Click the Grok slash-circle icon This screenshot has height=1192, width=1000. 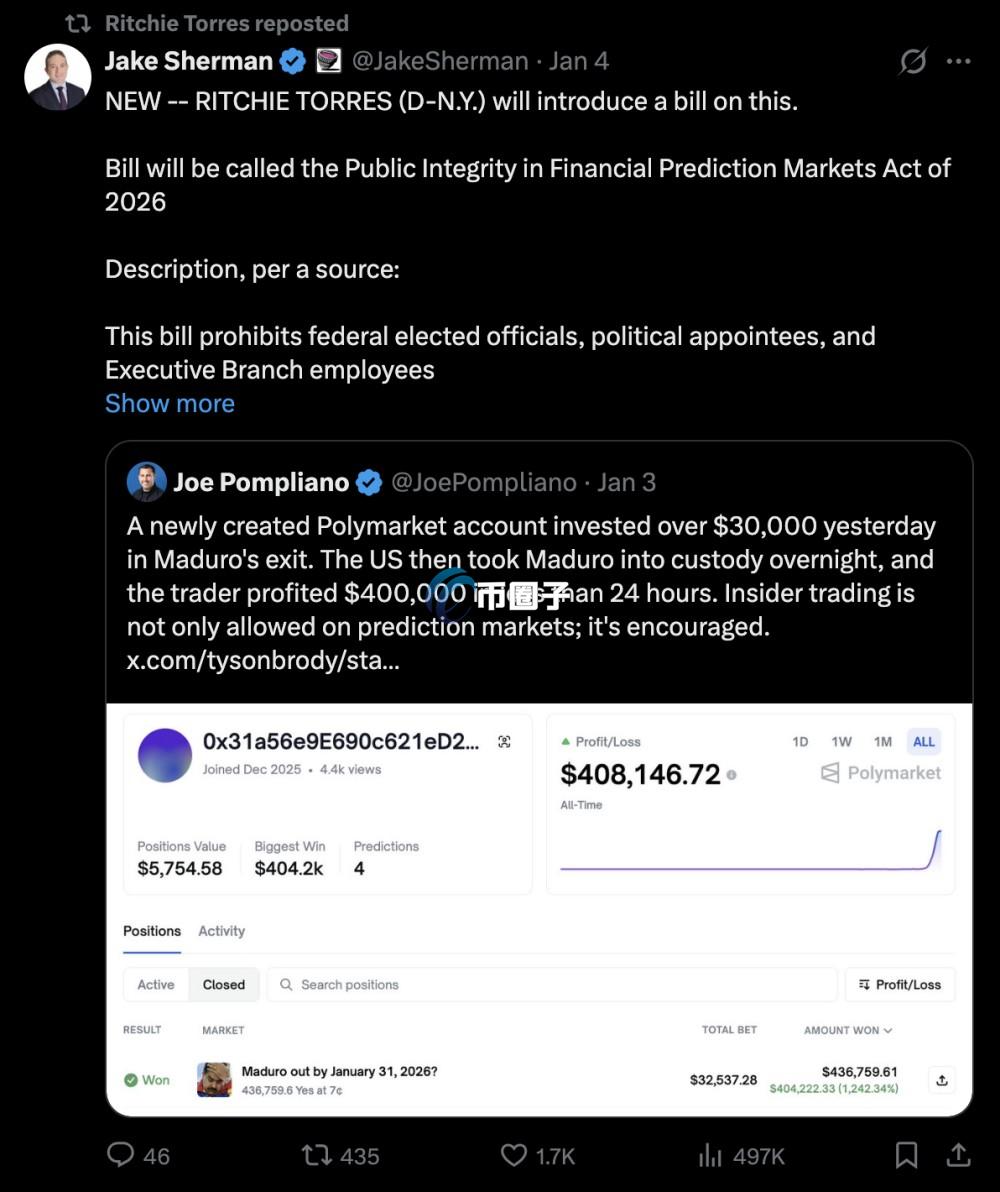(912, 61)
